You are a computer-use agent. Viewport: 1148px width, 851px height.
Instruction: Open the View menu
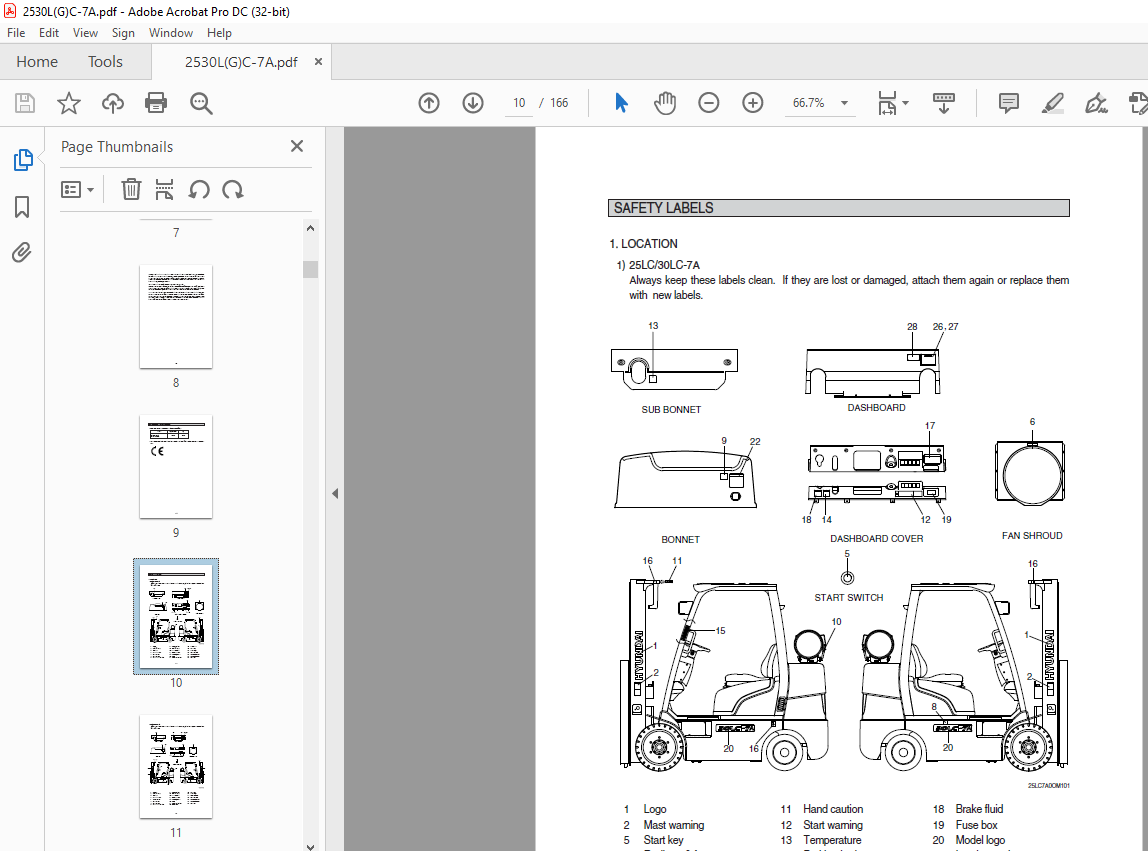pyautogui.click(x=85, y=33)
